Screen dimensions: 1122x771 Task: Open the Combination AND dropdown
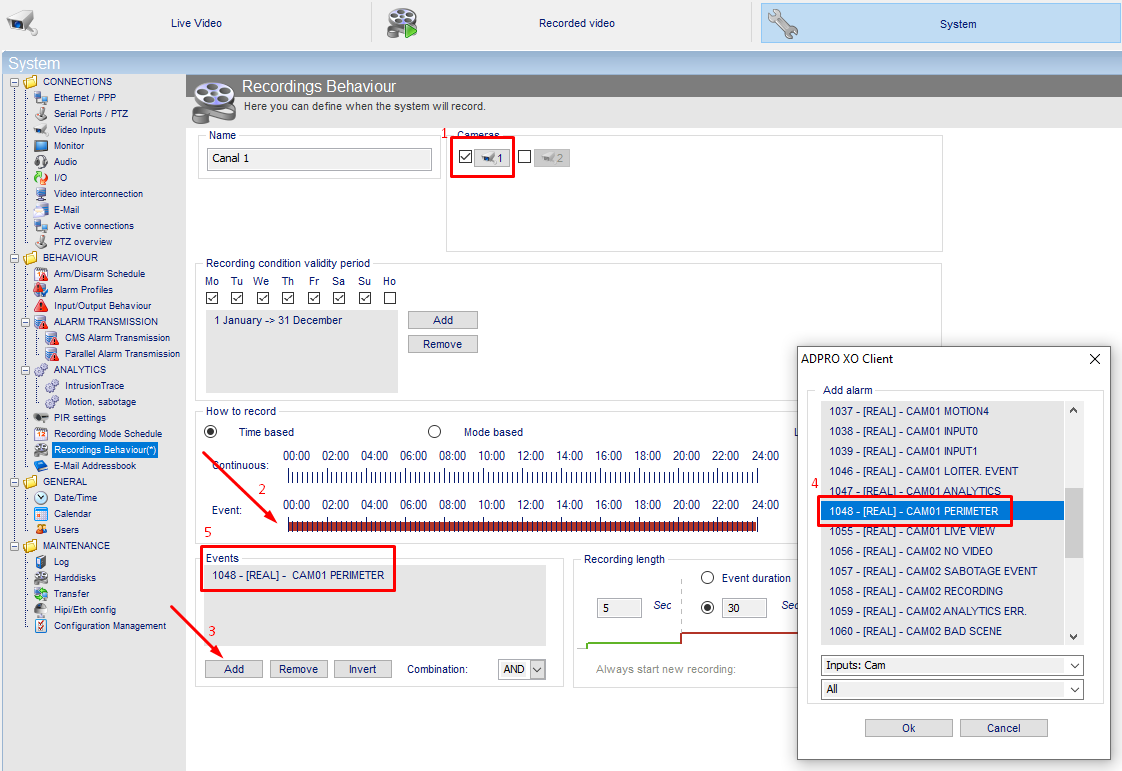coord(538,669)
